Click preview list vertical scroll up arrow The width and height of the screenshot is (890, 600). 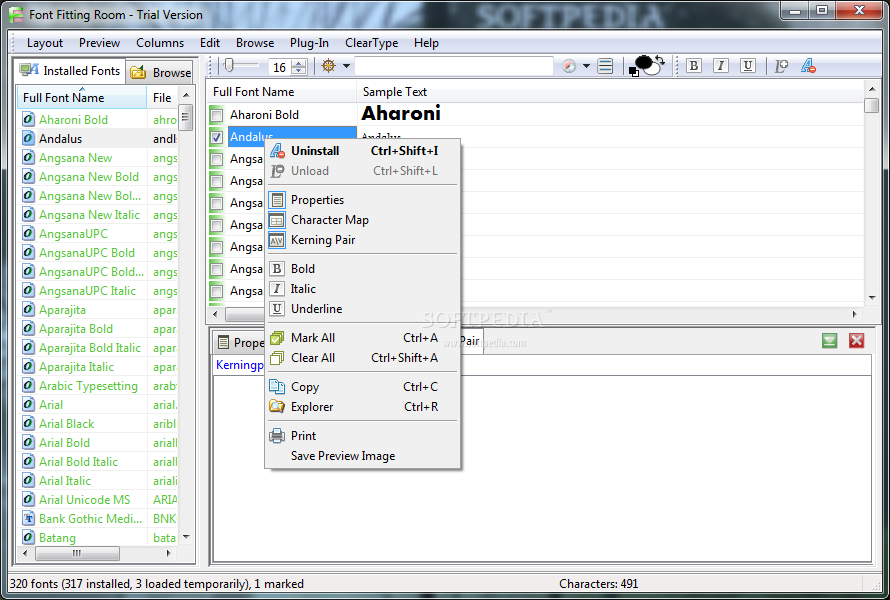click(x=872, y=89)
